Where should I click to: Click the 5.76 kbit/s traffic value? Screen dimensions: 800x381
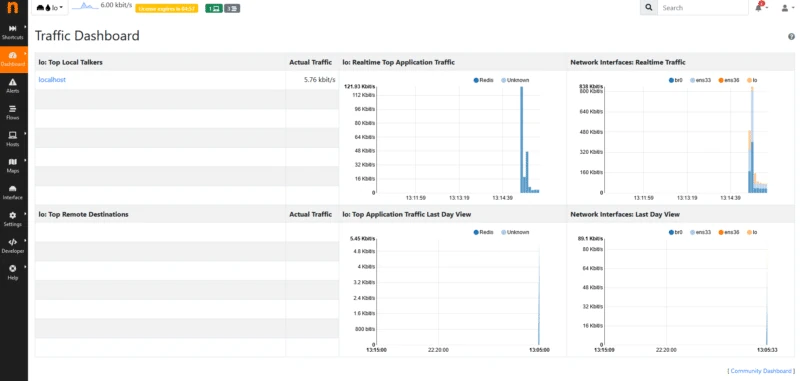319,80
